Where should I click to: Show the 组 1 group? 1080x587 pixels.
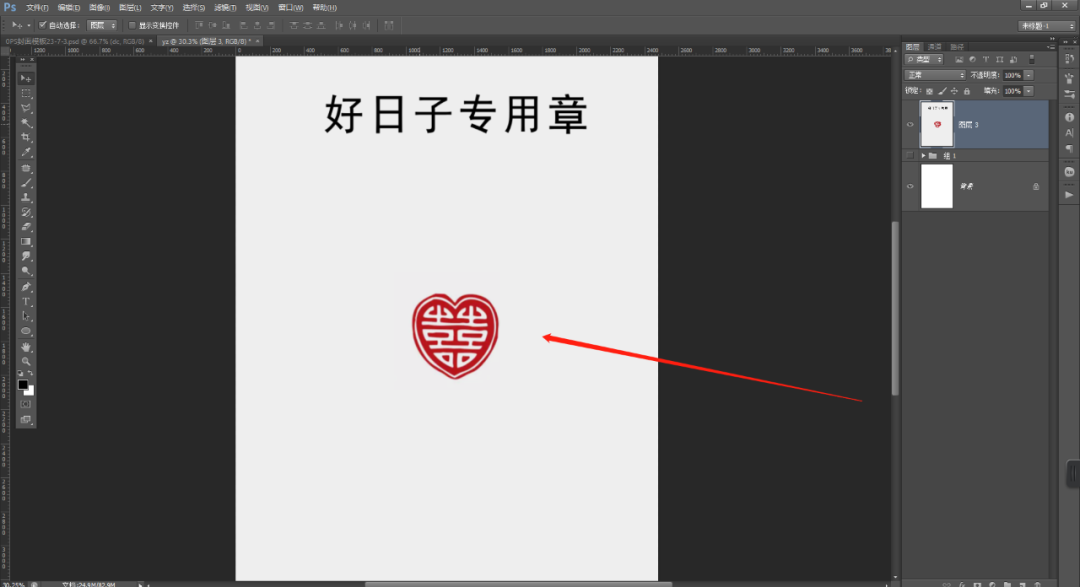pos(910,156)
